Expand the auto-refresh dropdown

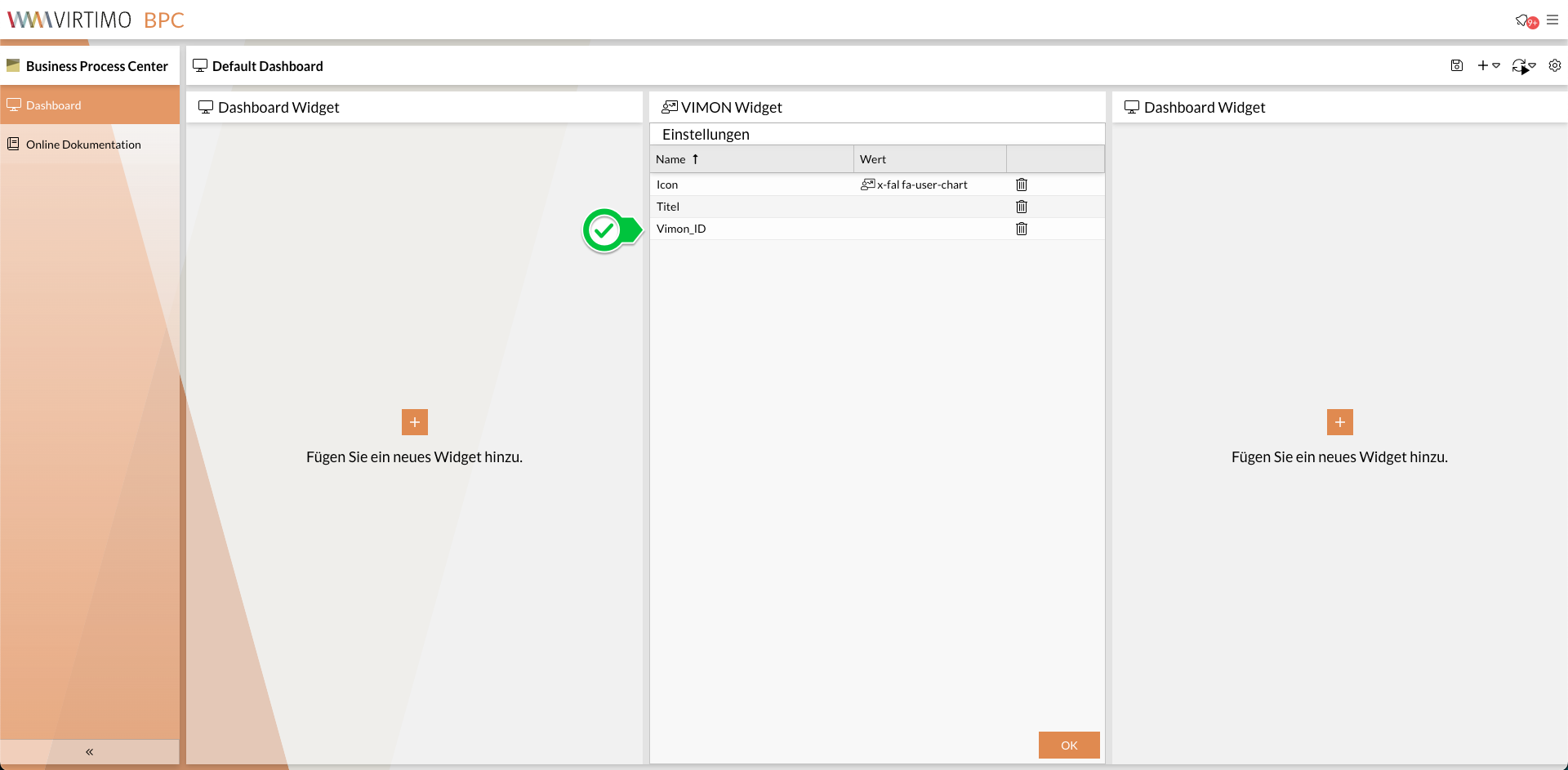click(1524, 65)
